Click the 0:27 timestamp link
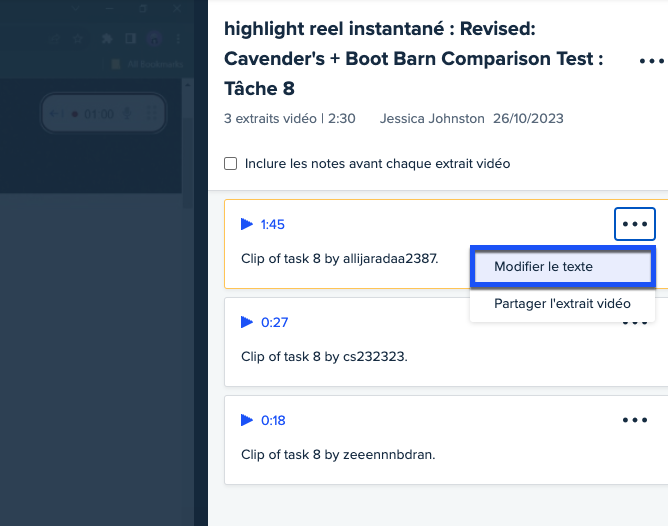 coord(274,322)
